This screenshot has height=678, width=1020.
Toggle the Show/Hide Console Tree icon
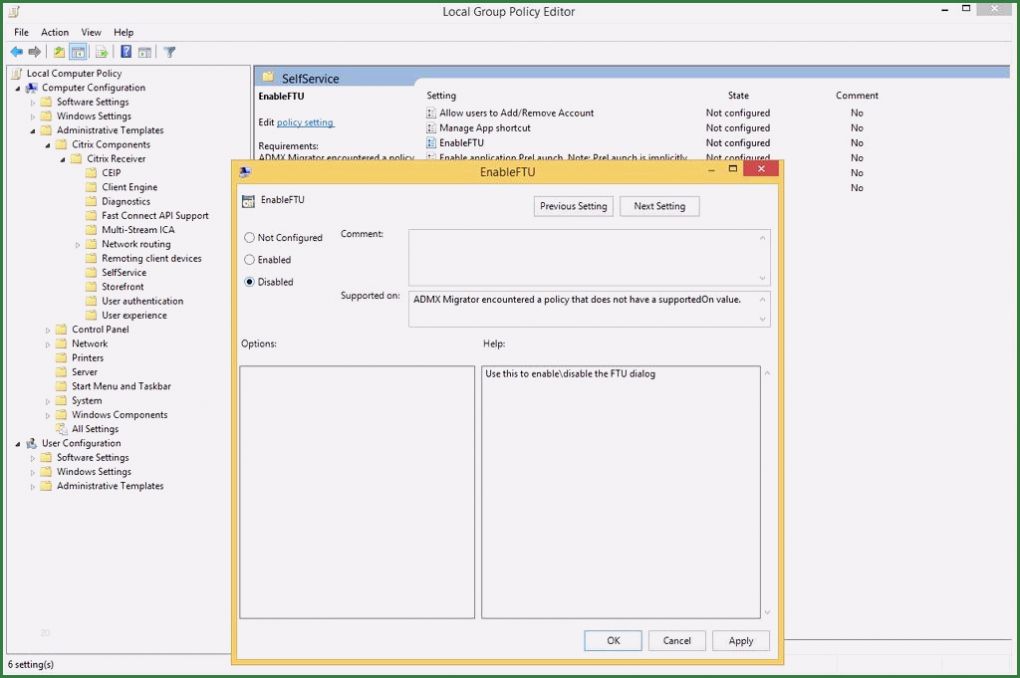[78, 52]
